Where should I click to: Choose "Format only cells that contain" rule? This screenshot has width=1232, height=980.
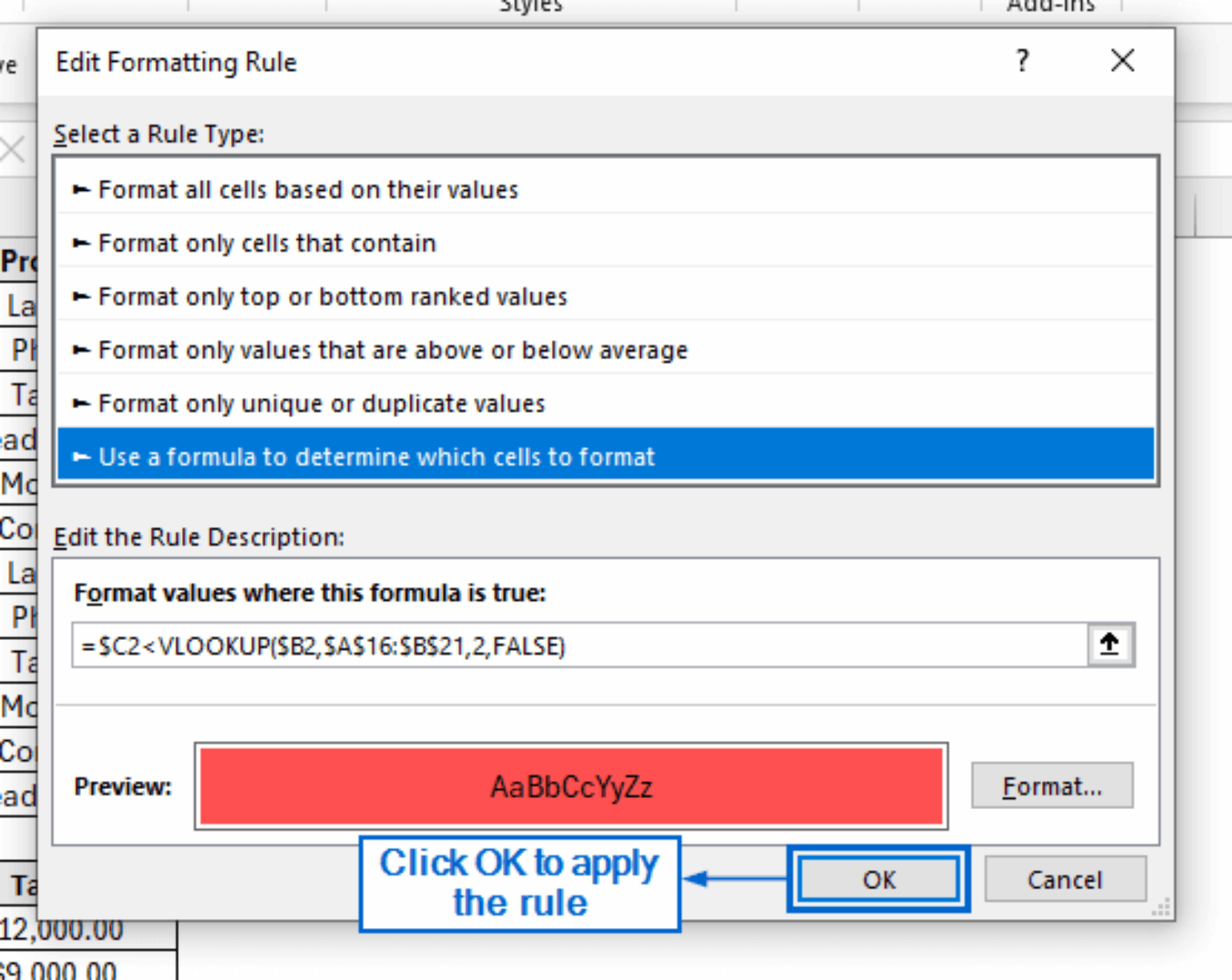coord(267,243)
